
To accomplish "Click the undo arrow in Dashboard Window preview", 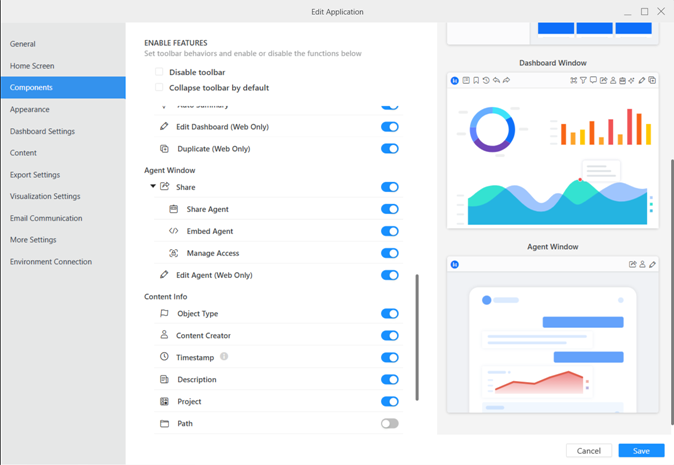I will click(496, 81).
